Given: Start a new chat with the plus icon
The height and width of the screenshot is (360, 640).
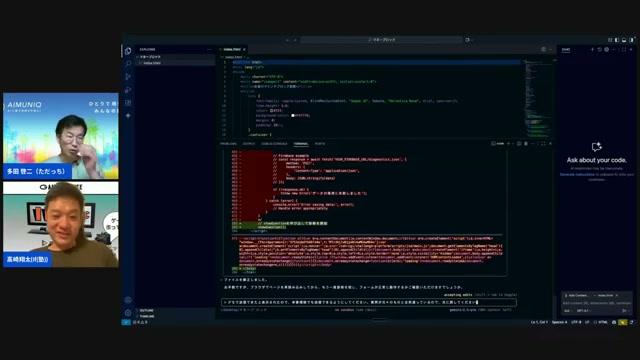Looking at the screenshot, I should (592, 49).
